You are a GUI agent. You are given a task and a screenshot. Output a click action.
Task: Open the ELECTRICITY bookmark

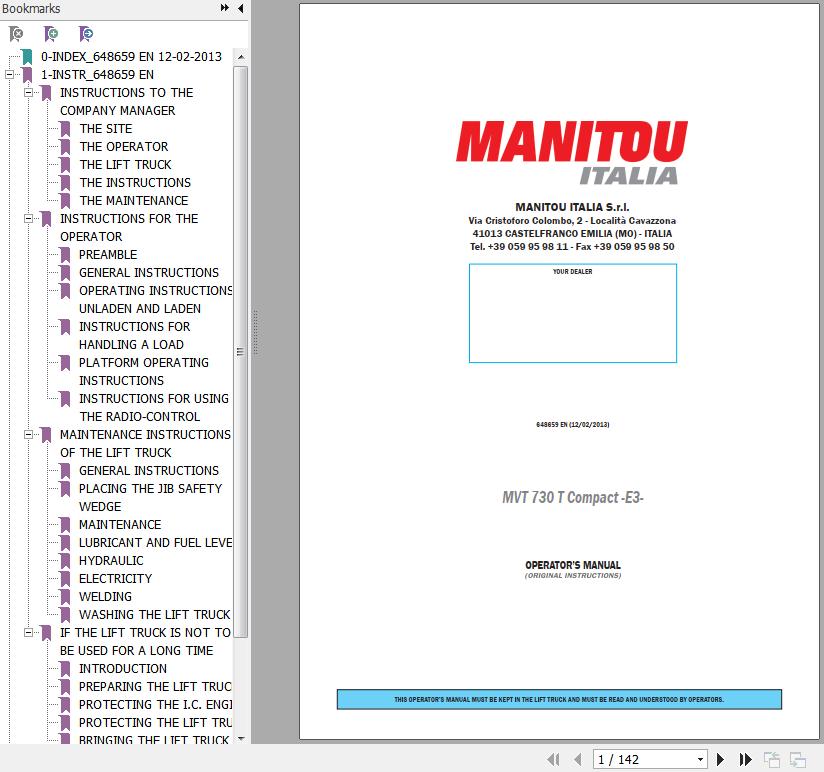(115, 579)
